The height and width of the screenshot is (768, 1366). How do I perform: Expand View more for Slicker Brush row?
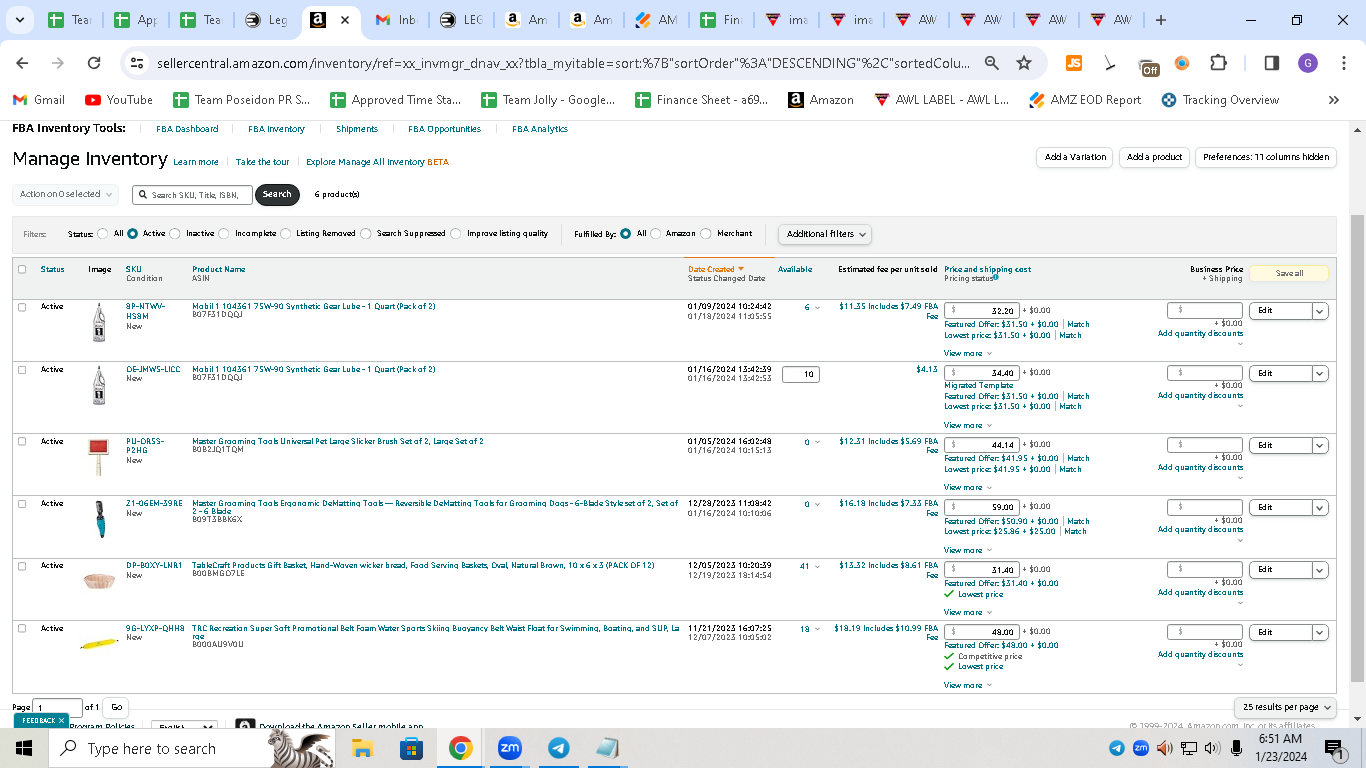pyautogui.click(x=968, y=487)
